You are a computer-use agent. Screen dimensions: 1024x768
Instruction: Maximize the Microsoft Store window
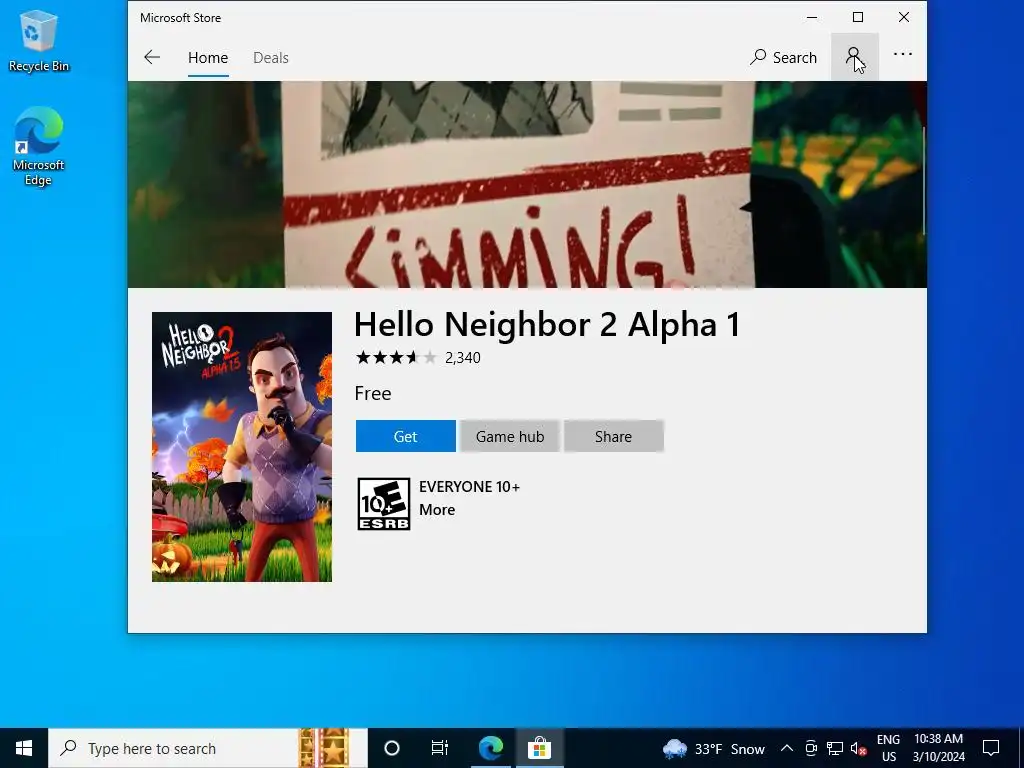[858, 18]
